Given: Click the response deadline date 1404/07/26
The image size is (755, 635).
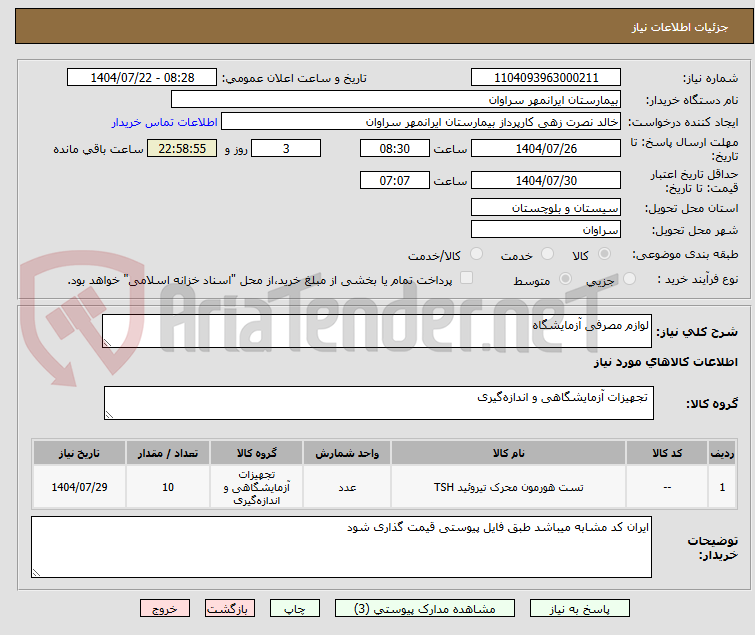Looking at the screenshot, I should [546, 148].
